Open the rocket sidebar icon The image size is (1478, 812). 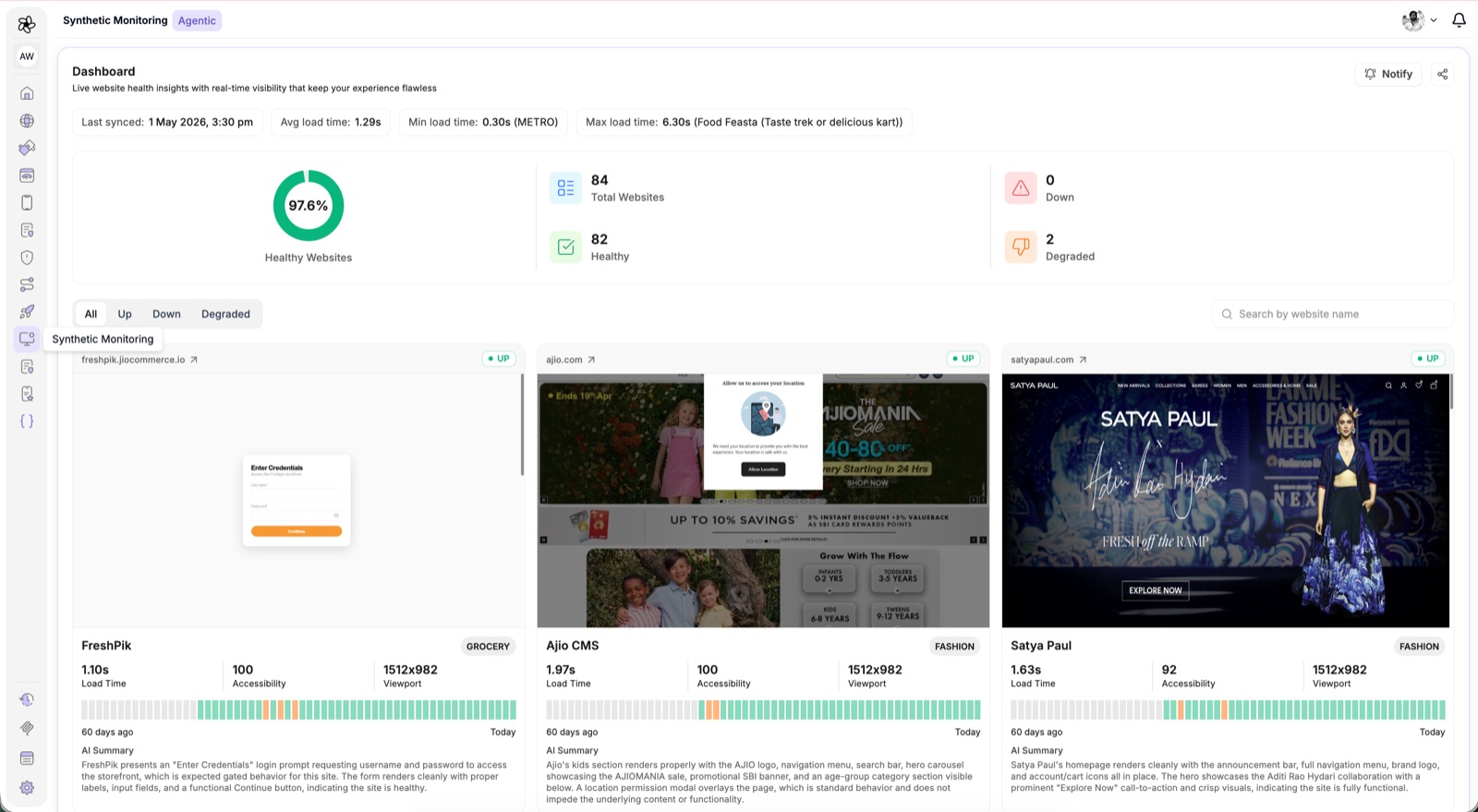click(27, 311)
